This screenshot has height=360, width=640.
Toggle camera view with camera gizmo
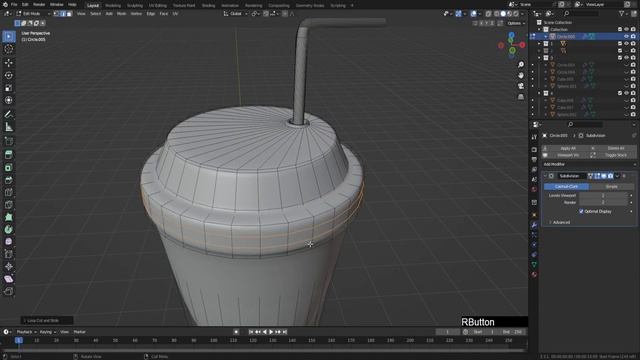coord(521,86)
